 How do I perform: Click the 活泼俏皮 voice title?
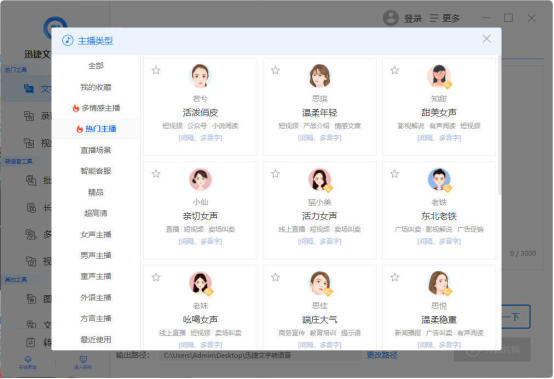click(x=200, y=113)
